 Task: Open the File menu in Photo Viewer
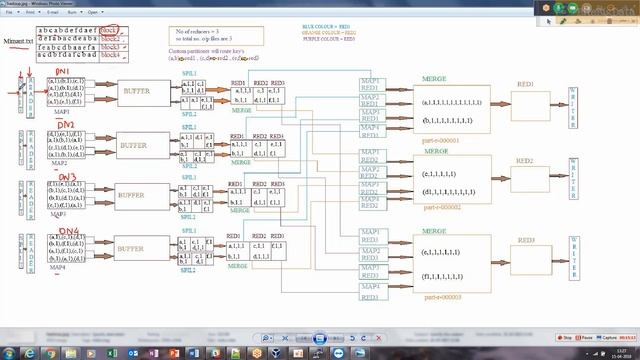(x=9, y=12)
